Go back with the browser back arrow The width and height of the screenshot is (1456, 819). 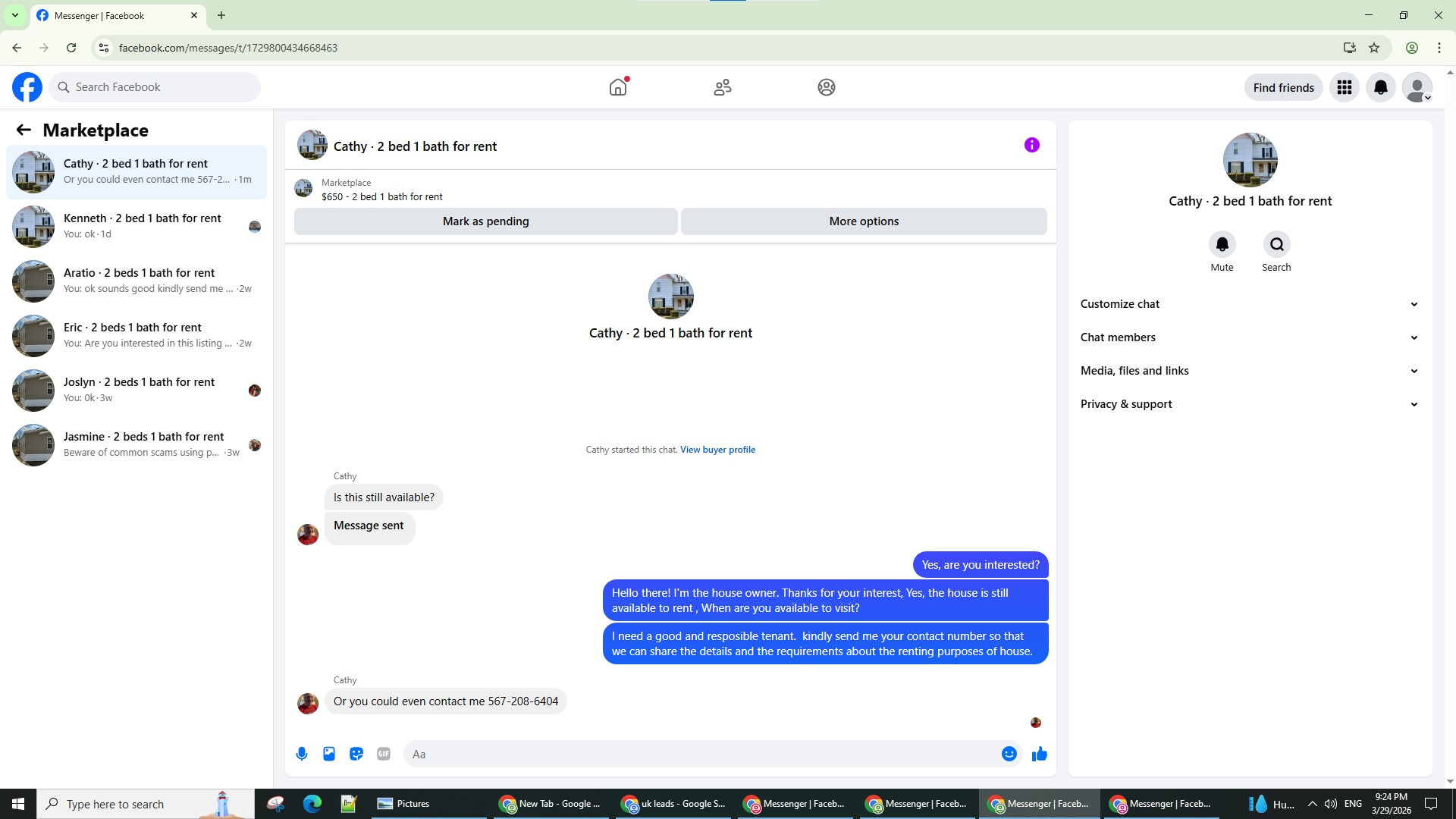tap(17, 48)
